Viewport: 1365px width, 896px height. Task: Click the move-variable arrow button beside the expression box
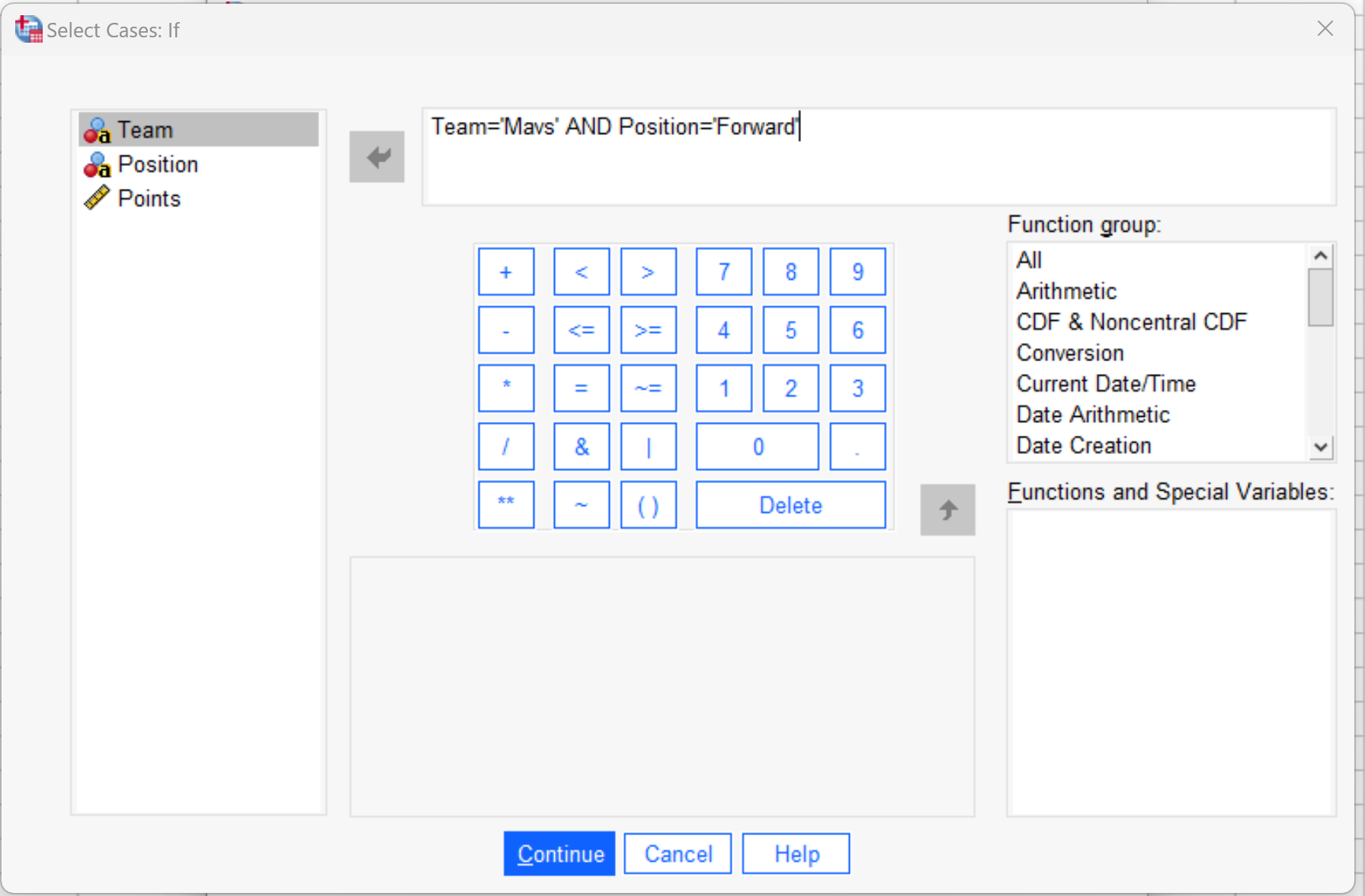click(376, 157)
